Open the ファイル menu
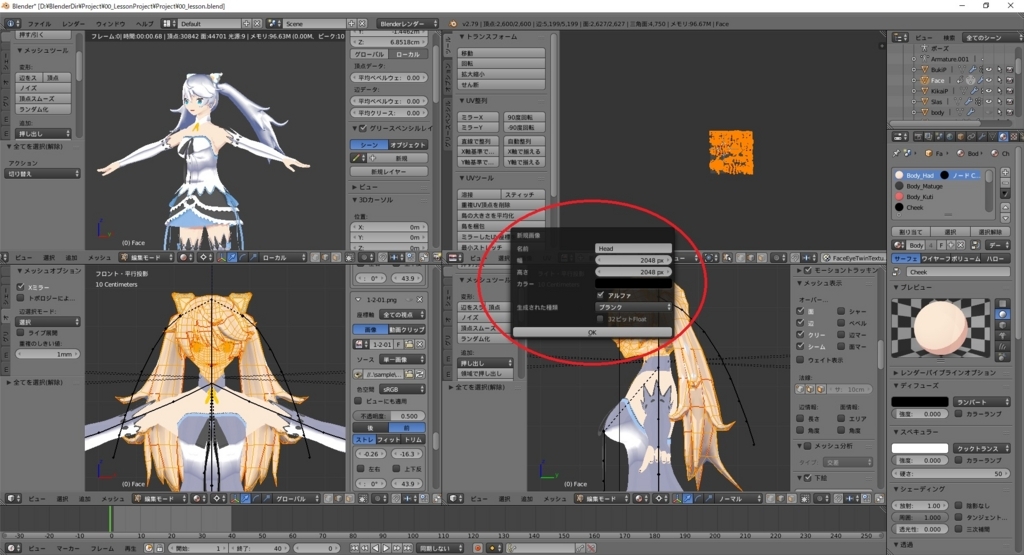This screenshot has width=1024, height=555. tap(39, 24)
